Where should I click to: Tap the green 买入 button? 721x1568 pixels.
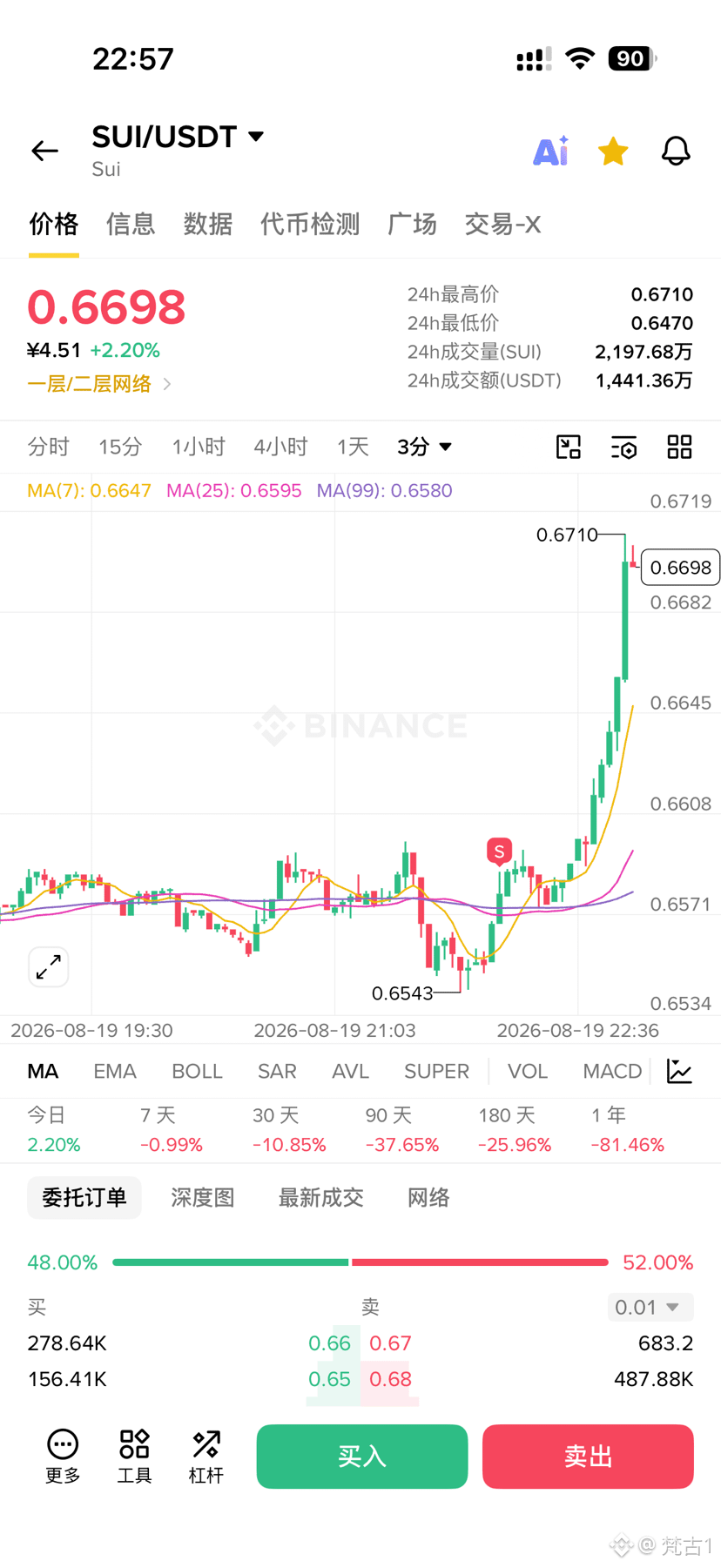click(362, 1457)
